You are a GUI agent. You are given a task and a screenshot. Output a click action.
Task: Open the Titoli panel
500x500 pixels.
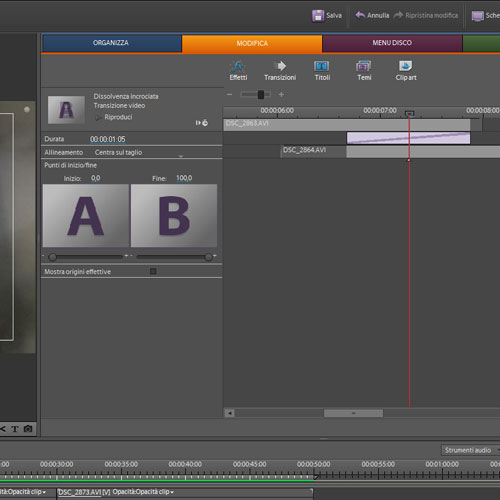pos(322,70)
